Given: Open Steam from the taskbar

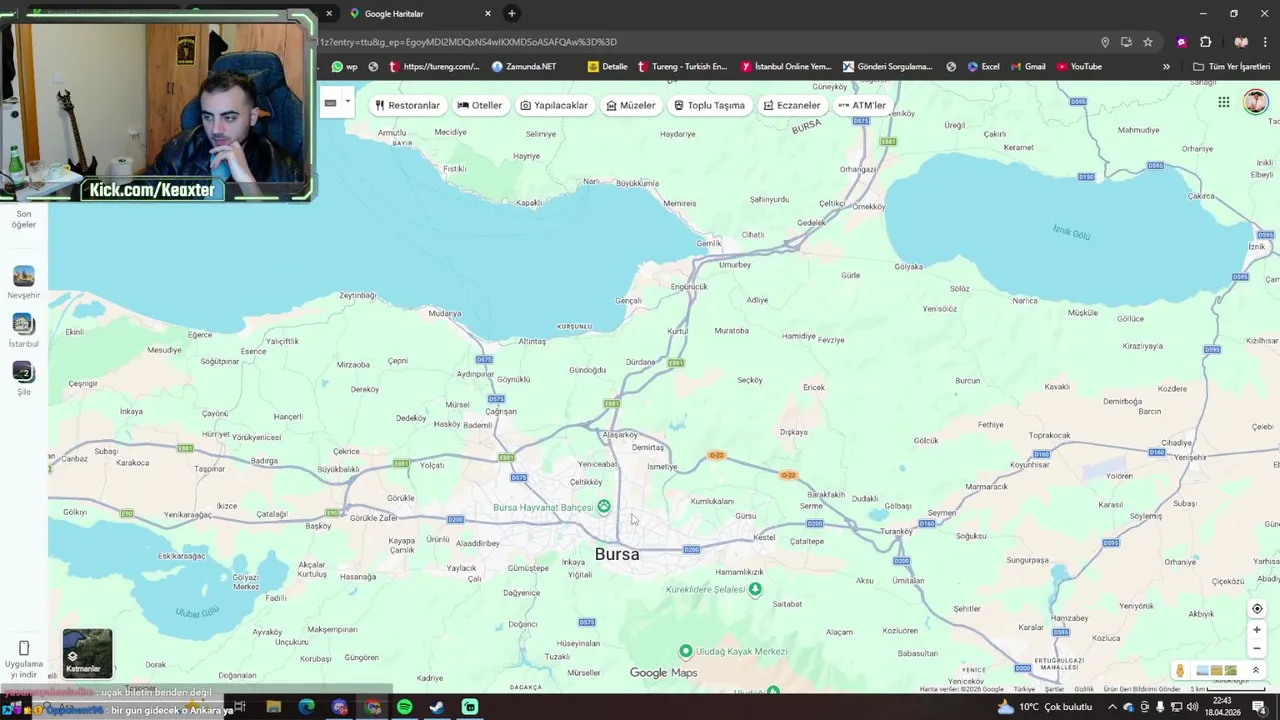Looking at the screenshot, I should [x=437, y=707].
